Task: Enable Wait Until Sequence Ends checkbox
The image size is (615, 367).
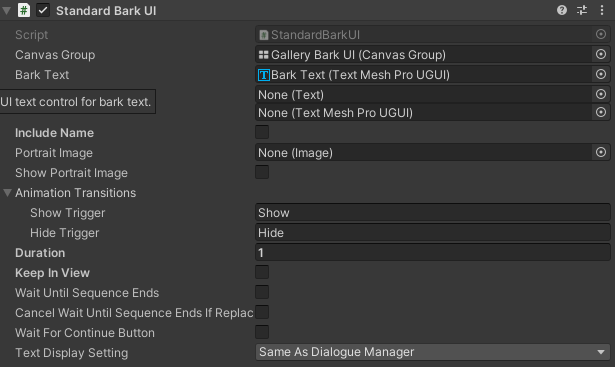Action: [x=262, y=293]
